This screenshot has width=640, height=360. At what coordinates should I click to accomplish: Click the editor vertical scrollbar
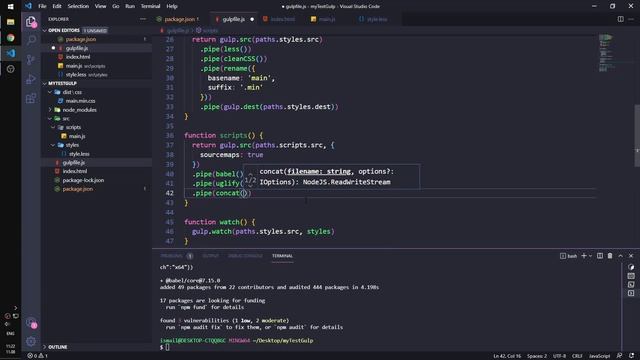637,136
